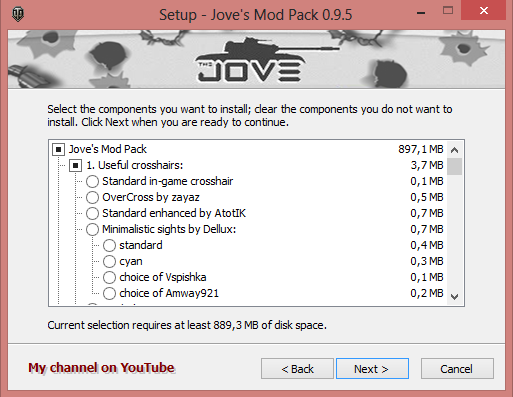Select OverCross by zayaz radio button

click(92, 197)
